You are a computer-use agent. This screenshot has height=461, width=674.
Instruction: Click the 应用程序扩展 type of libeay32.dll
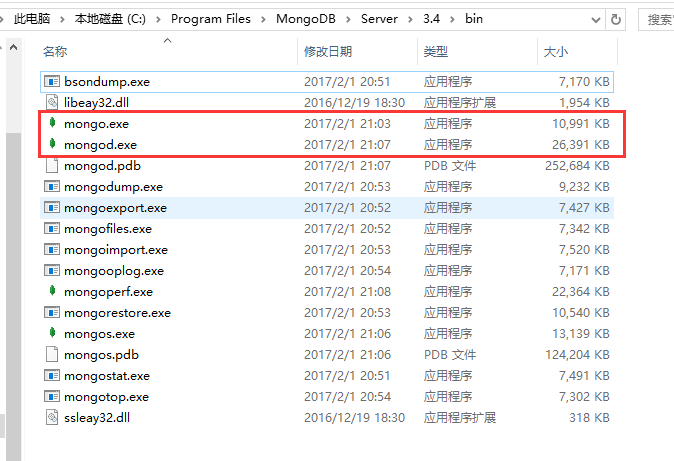pyautogui.click(x=460, y=103)
